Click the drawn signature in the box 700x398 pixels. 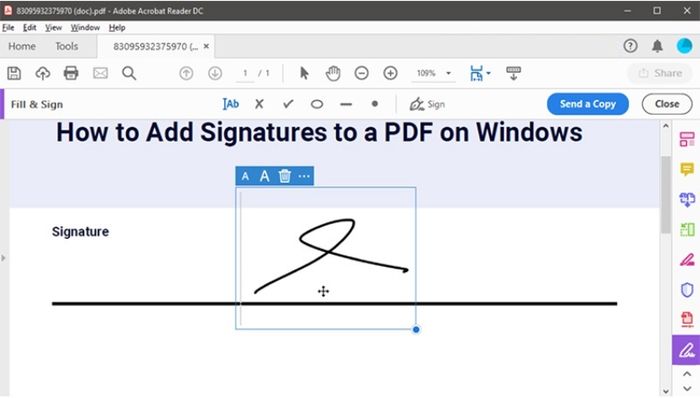tap(331, 256)
